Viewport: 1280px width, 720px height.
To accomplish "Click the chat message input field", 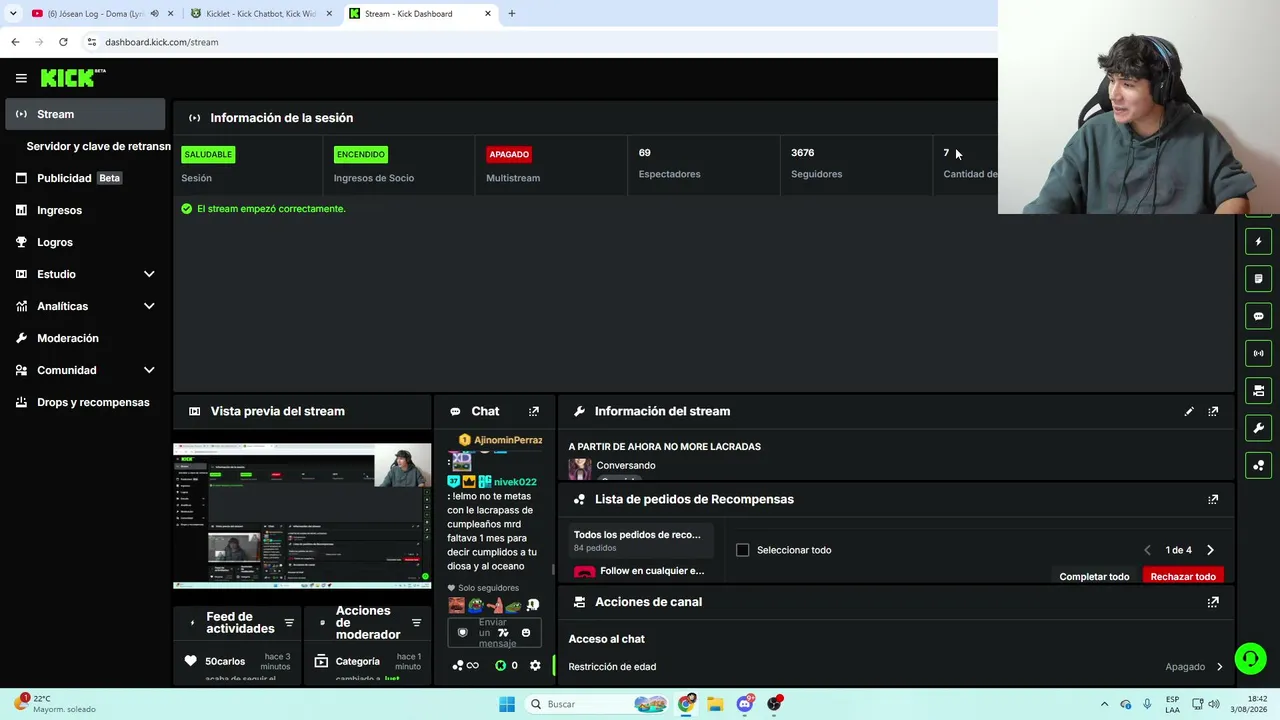I will pyautogui.click(x=495, y=633).
